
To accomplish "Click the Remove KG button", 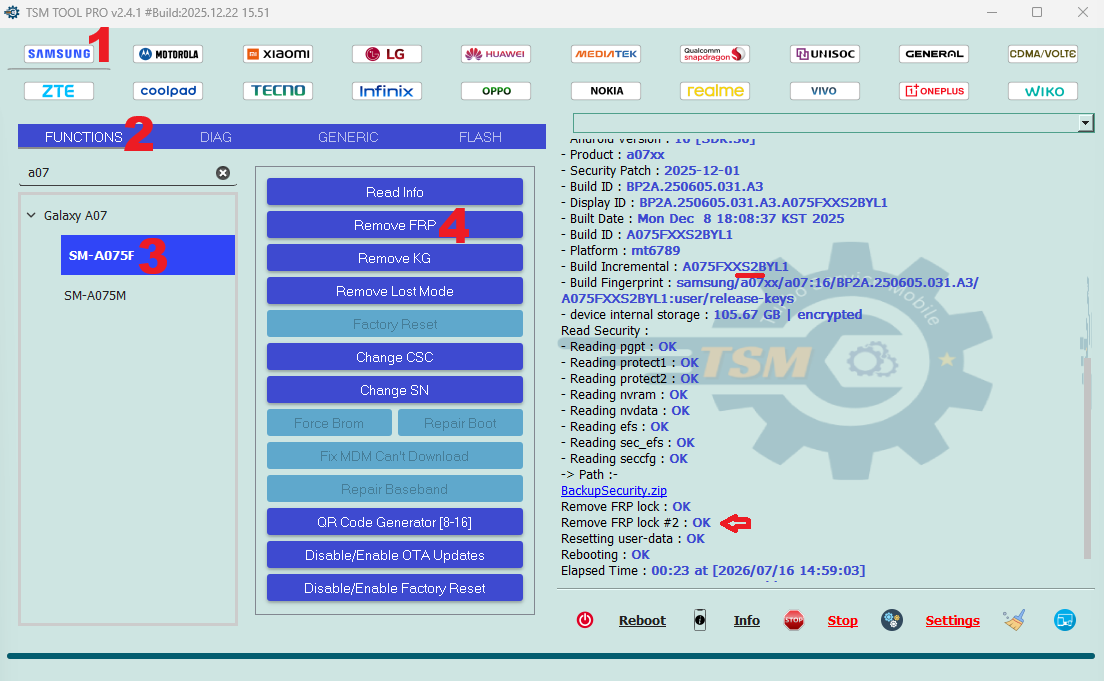I will pos(394,258).
